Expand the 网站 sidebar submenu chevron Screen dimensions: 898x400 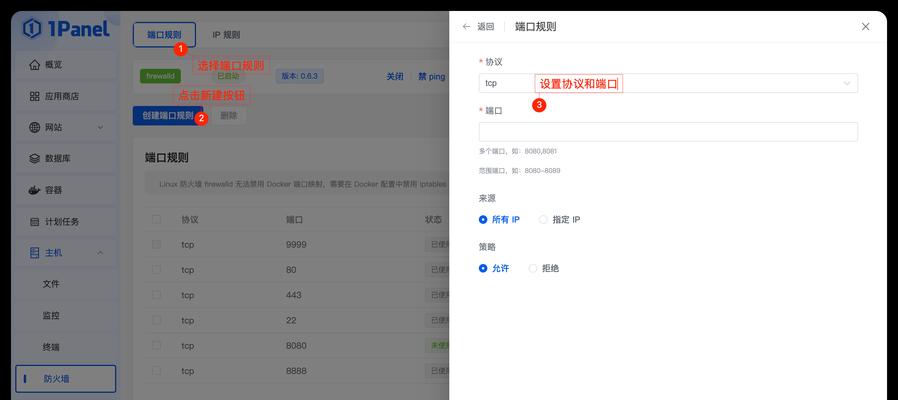pyautogui.click(x=100, y=127)
